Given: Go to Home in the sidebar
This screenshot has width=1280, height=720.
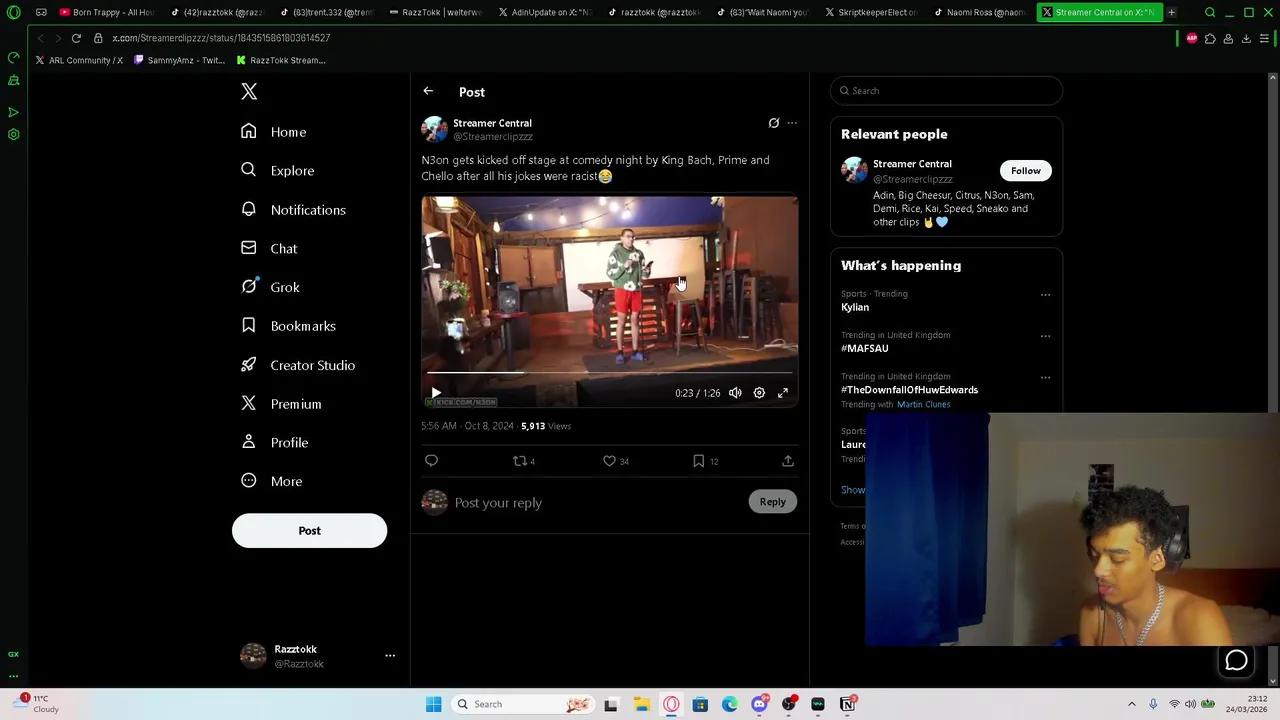Looking at the screenshot, I should pyautogui.click(x=274, y=132).
